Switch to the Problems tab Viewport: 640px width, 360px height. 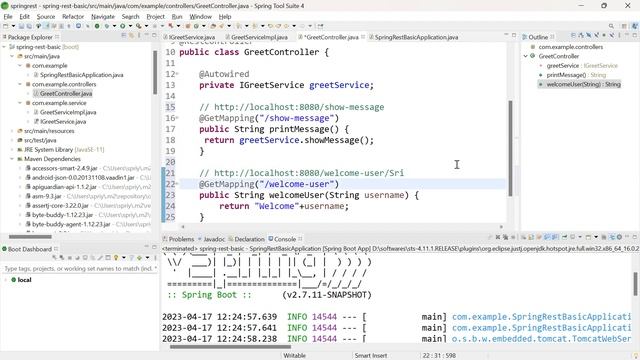(178, 239)
